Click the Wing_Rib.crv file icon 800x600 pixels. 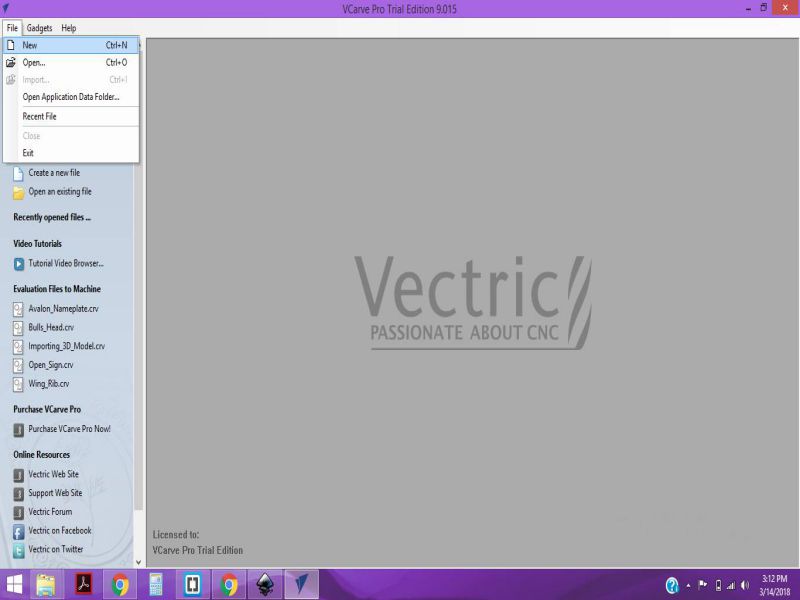(18, 384)
